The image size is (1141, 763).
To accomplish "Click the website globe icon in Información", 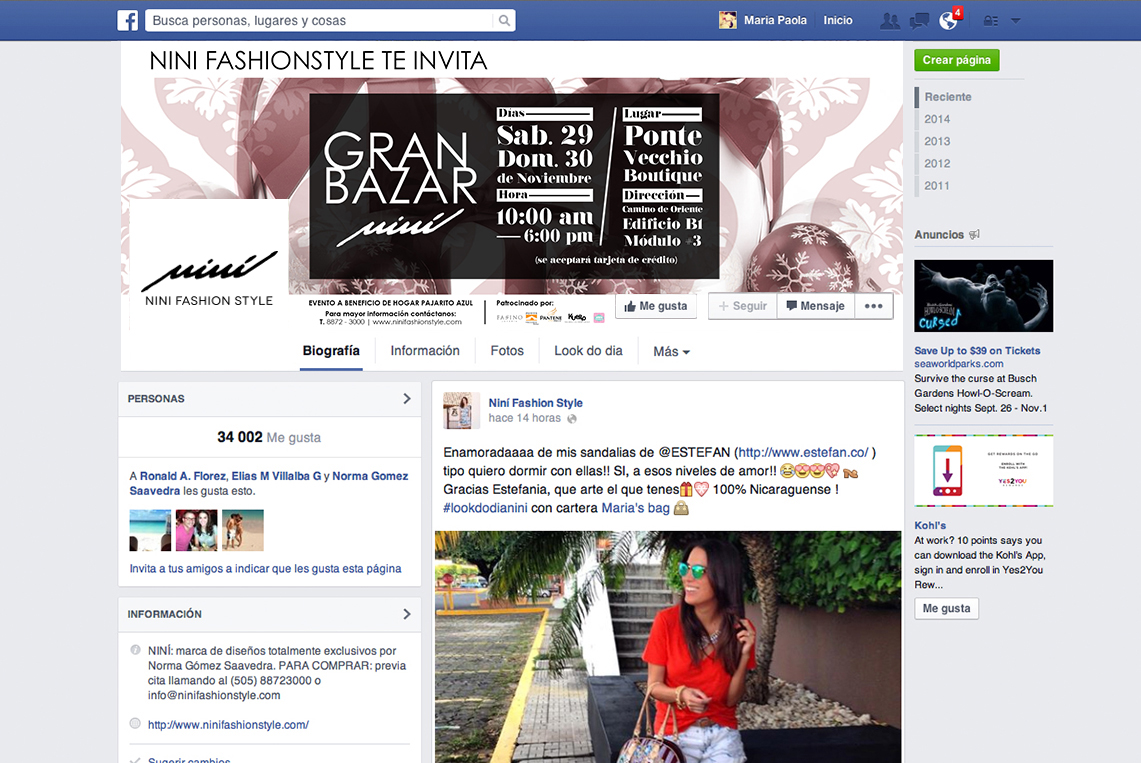I will tap(135, 724).
